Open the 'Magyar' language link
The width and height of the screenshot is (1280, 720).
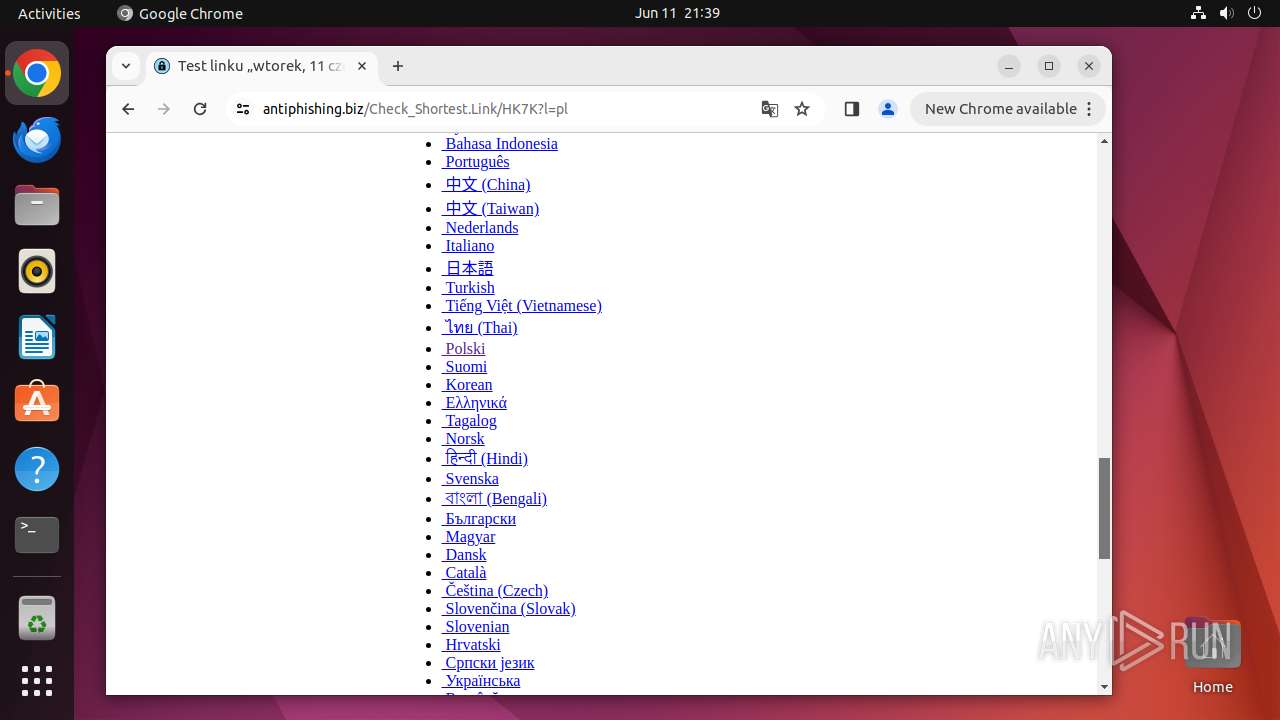click(469, 537)
